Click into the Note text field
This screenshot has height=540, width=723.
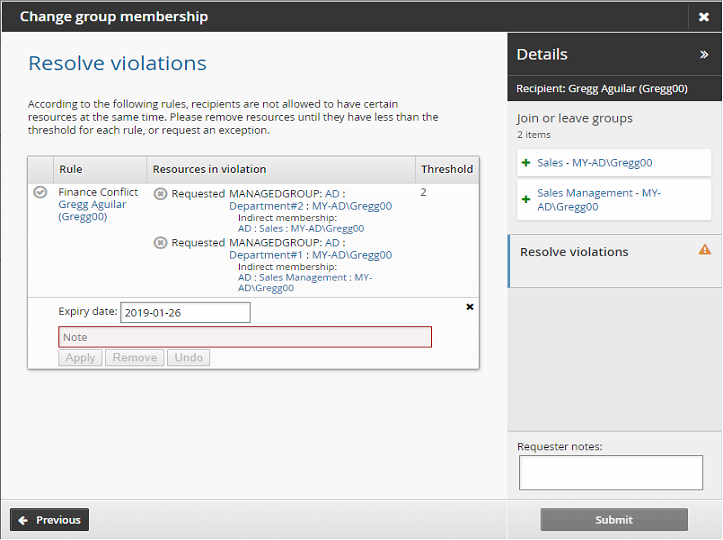point(245,337)
